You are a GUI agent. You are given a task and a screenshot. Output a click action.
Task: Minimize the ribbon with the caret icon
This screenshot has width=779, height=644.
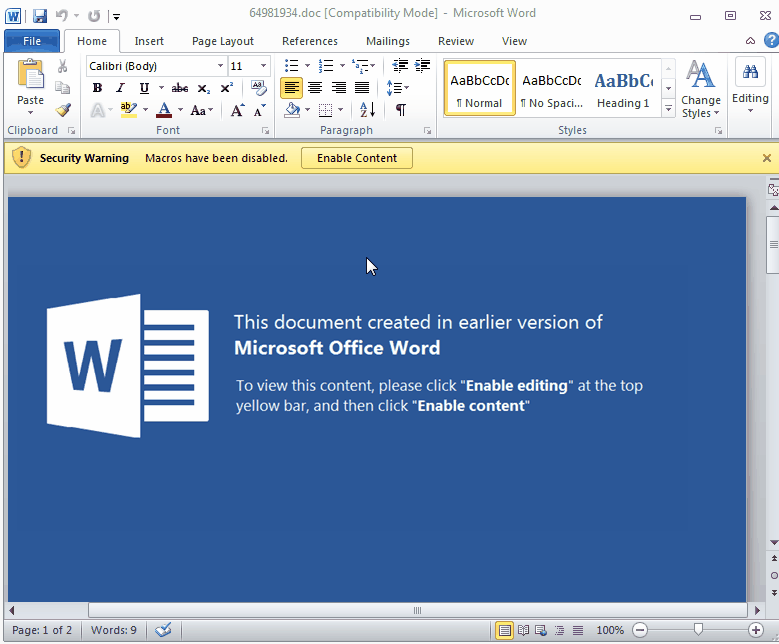pos(750,41)
